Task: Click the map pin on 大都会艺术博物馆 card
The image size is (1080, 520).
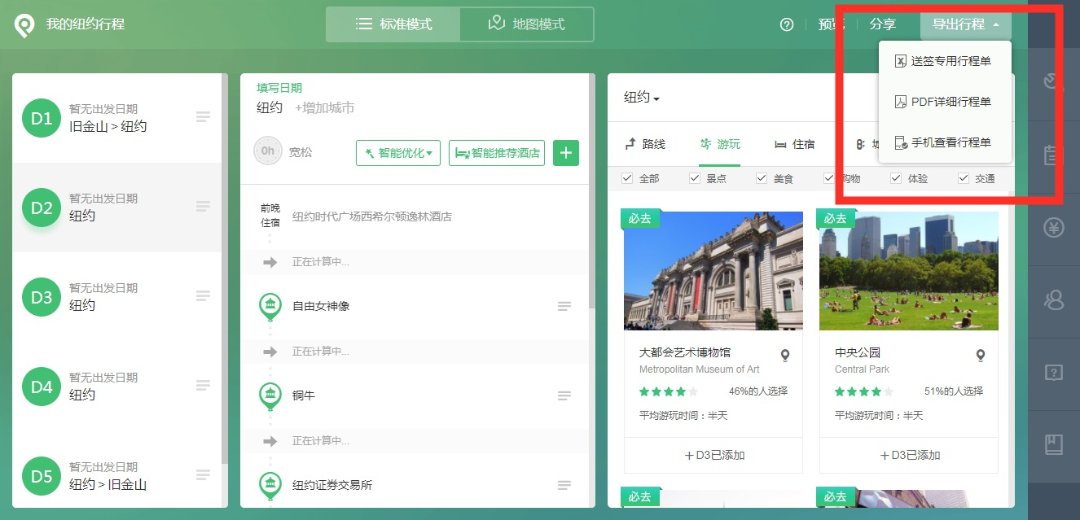Action: click(x=785, y=355)
